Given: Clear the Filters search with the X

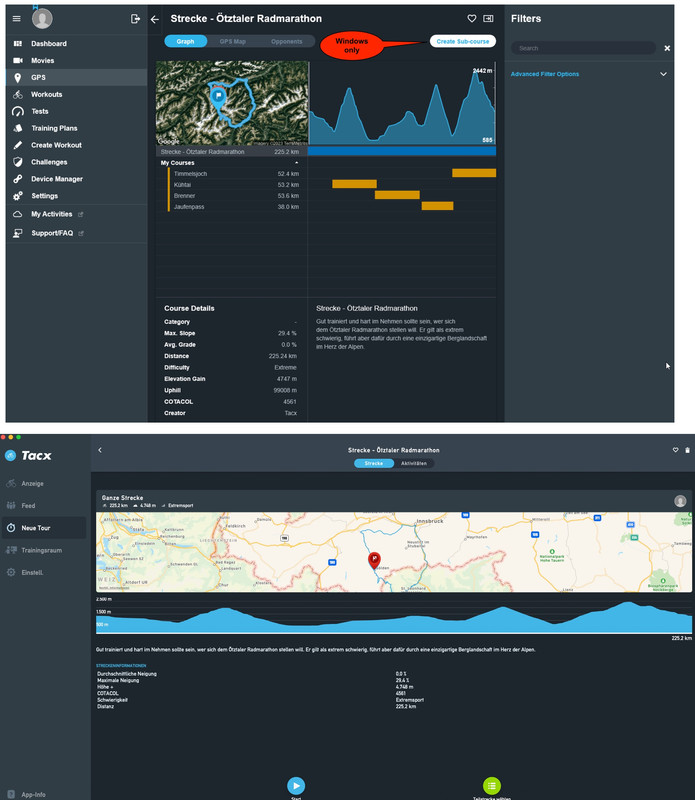Looking at the screenshot, I should [x=667, y=48].
